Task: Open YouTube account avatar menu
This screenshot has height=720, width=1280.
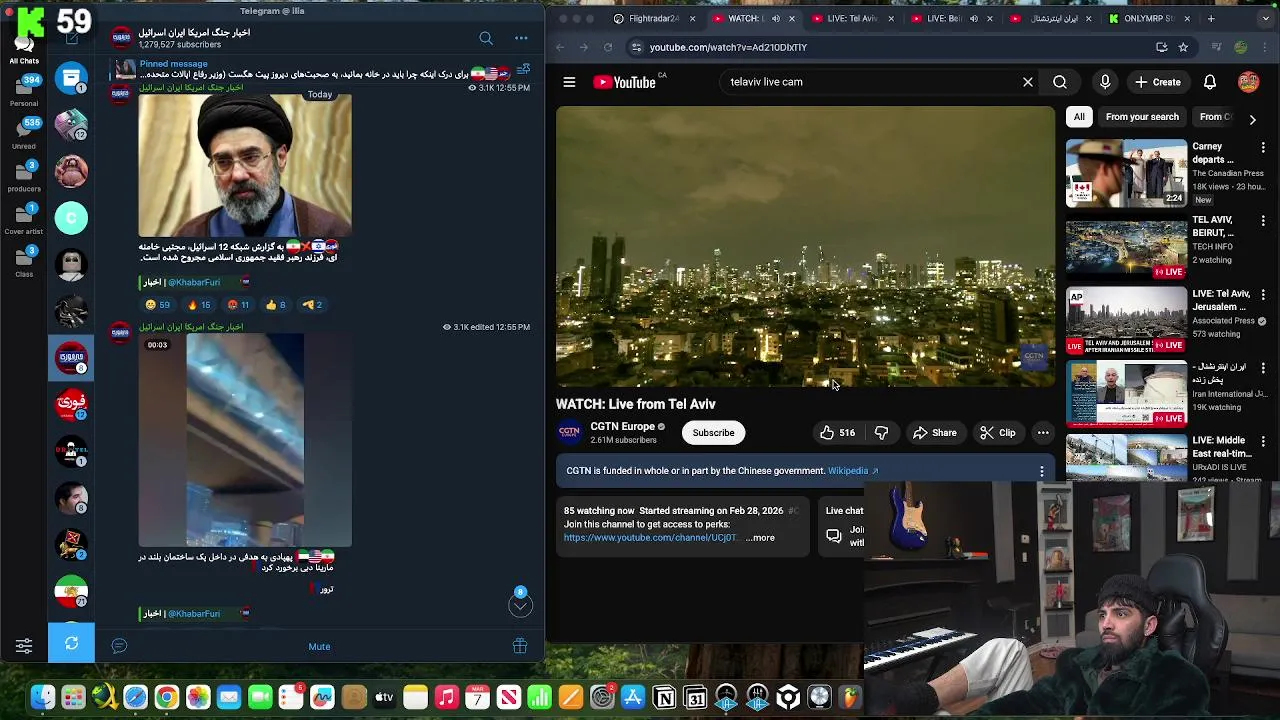Action: [x=1249, y=82]
